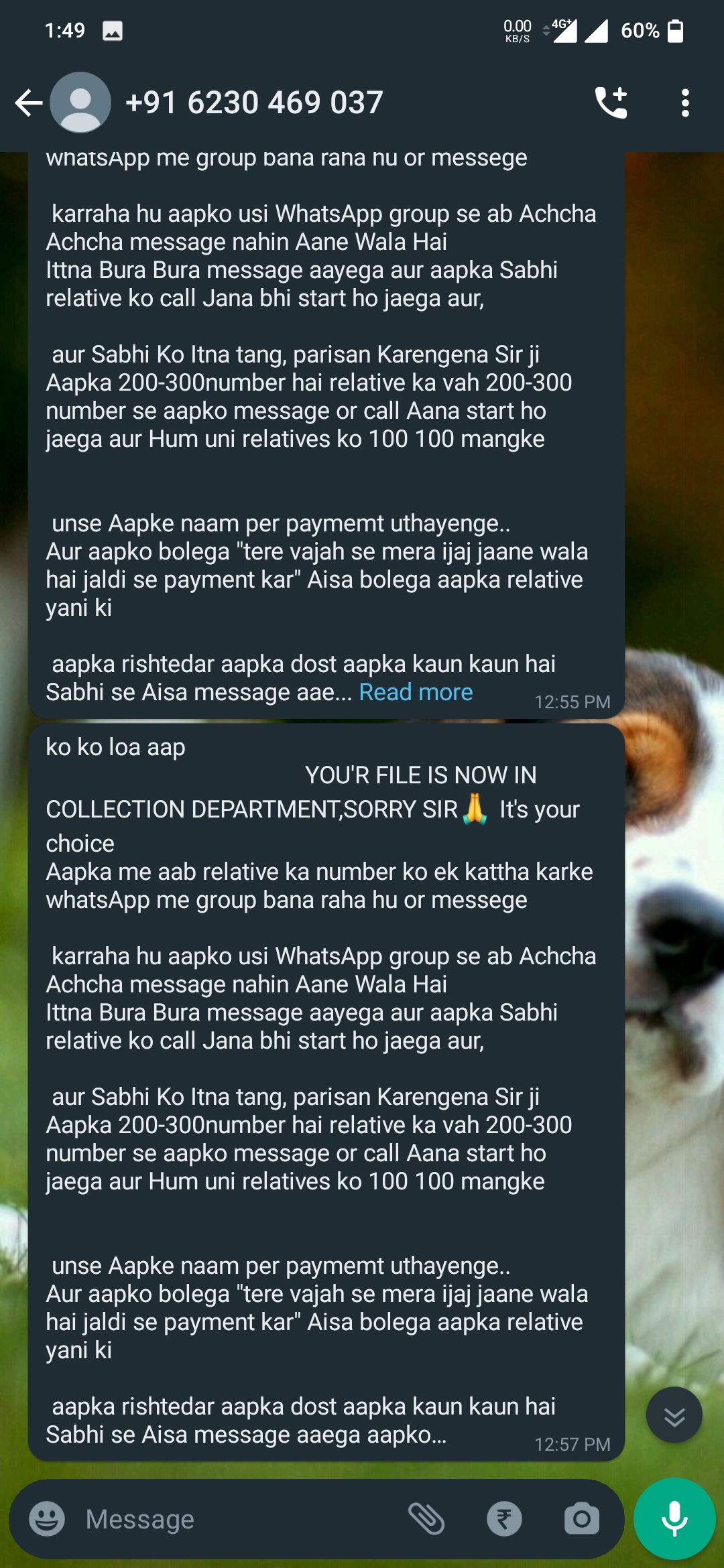Open the camera from the message bar
724x1568 pixels.
coord(582,1518)
